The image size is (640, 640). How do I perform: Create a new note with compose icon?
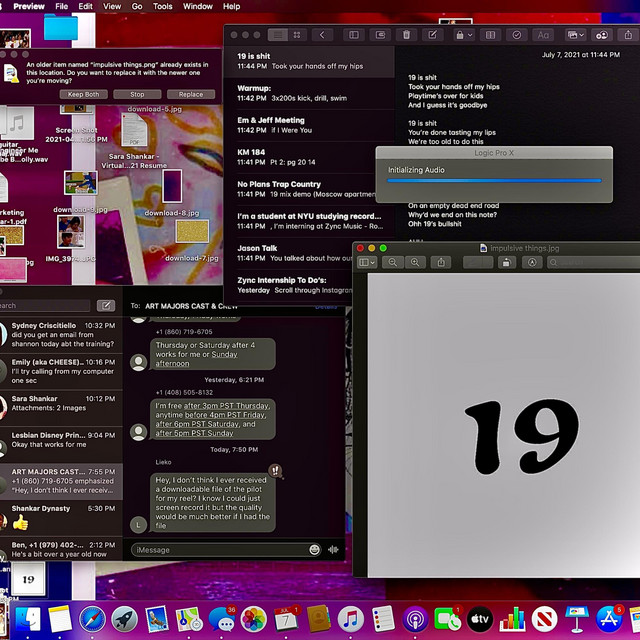coord(432,34)
